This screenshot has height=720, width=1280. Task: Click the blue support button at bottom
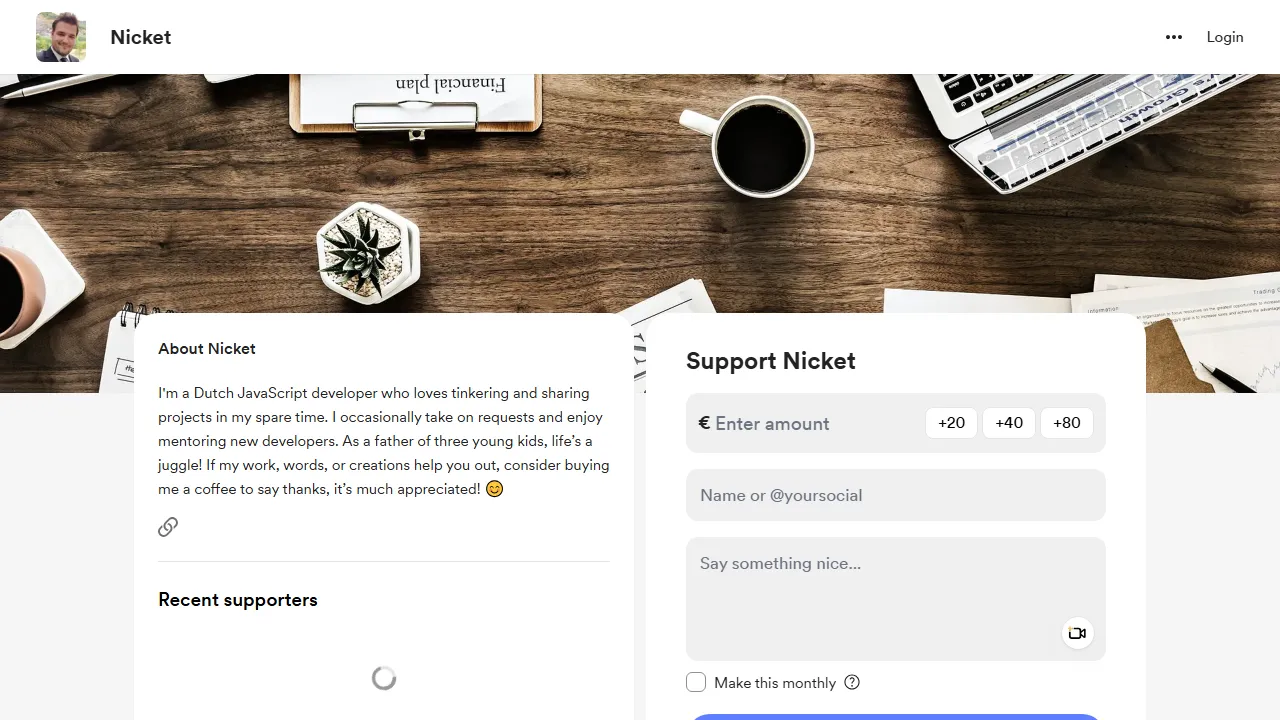pos(896,717)
